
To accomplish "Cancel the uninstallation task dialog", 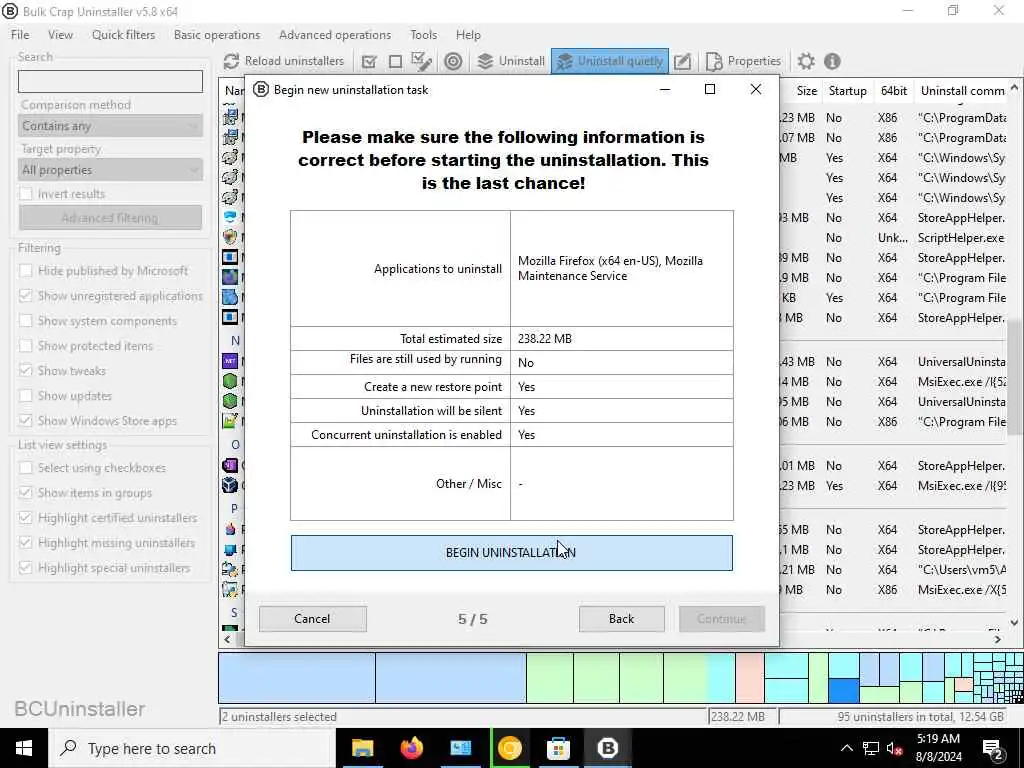I will [312, 618].
